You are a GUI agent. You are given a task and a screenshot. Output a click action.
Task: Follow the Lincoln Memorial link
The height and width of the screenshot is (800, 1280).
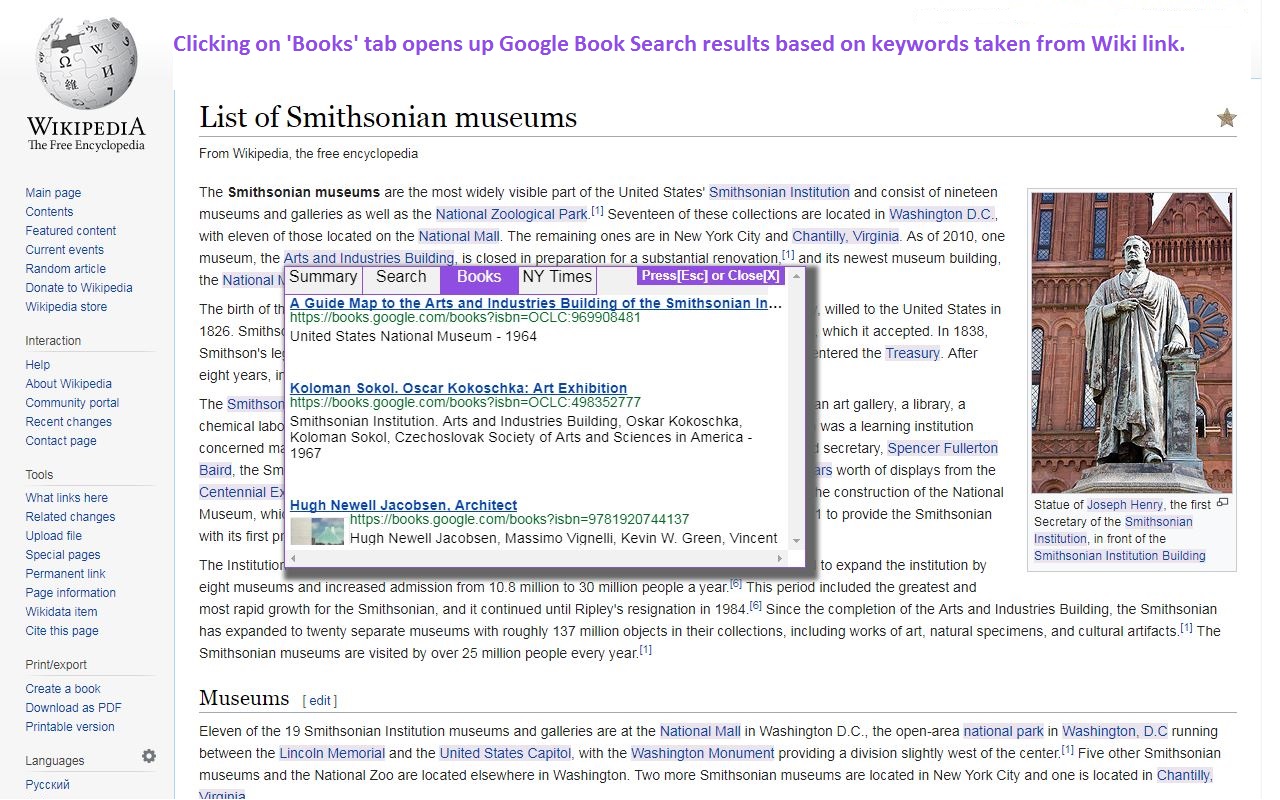[x=332, y=753]
